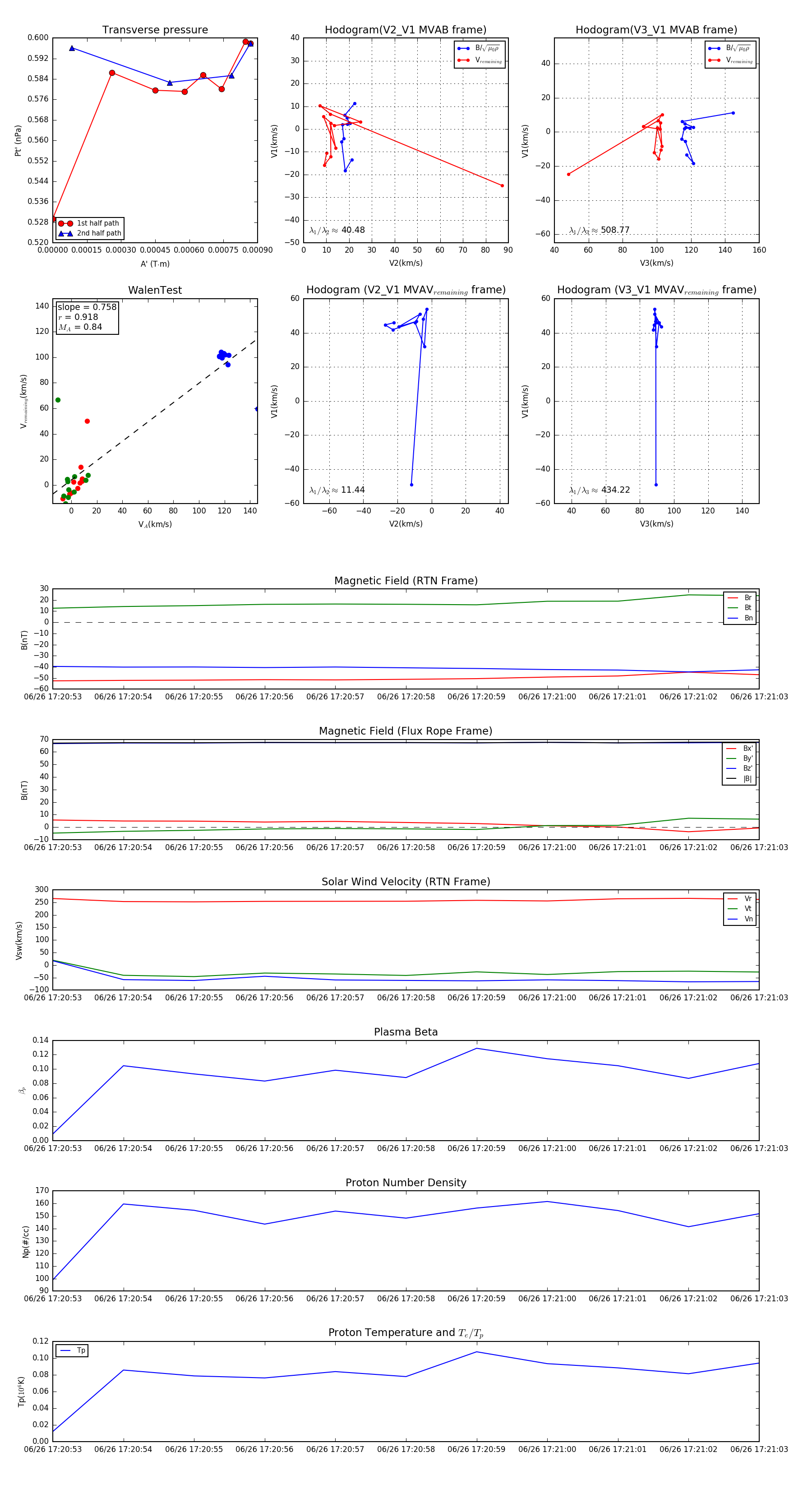
Task: Click the WalenTest slope statistics box
Action: tap(87, 317)
